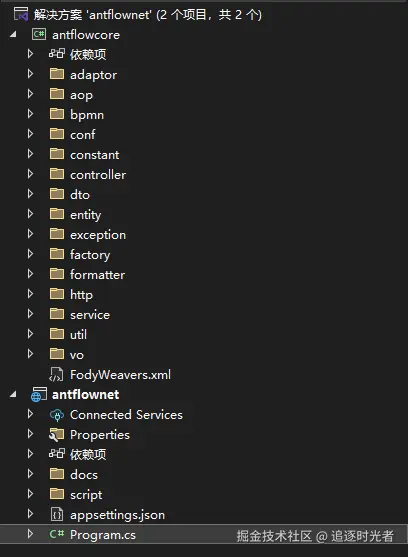Click the C# icon of Program.cs
The image size is (408, 557).
coord(57,534)
